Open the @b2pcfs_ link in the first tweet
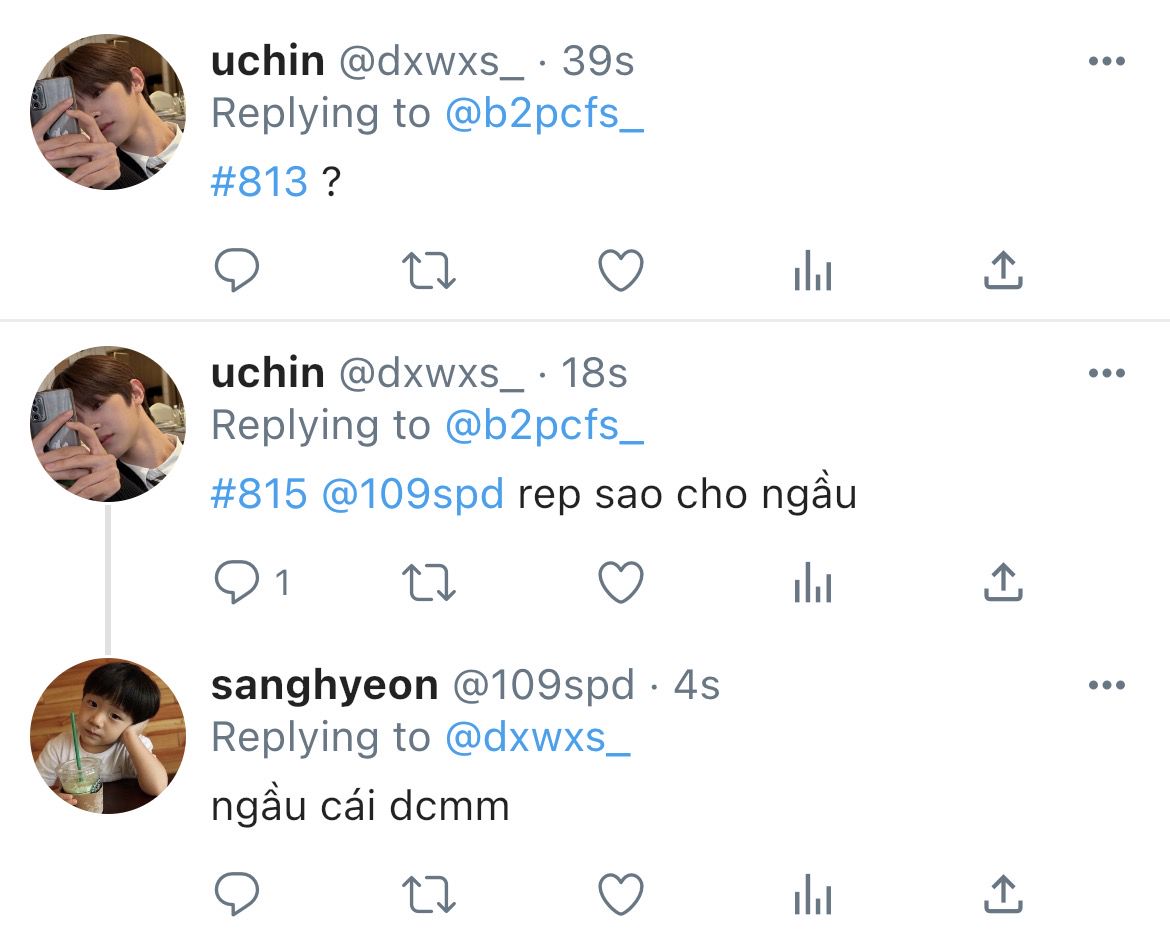The width and height of the screenshot is (1170, 929). [x=544, y=115]
